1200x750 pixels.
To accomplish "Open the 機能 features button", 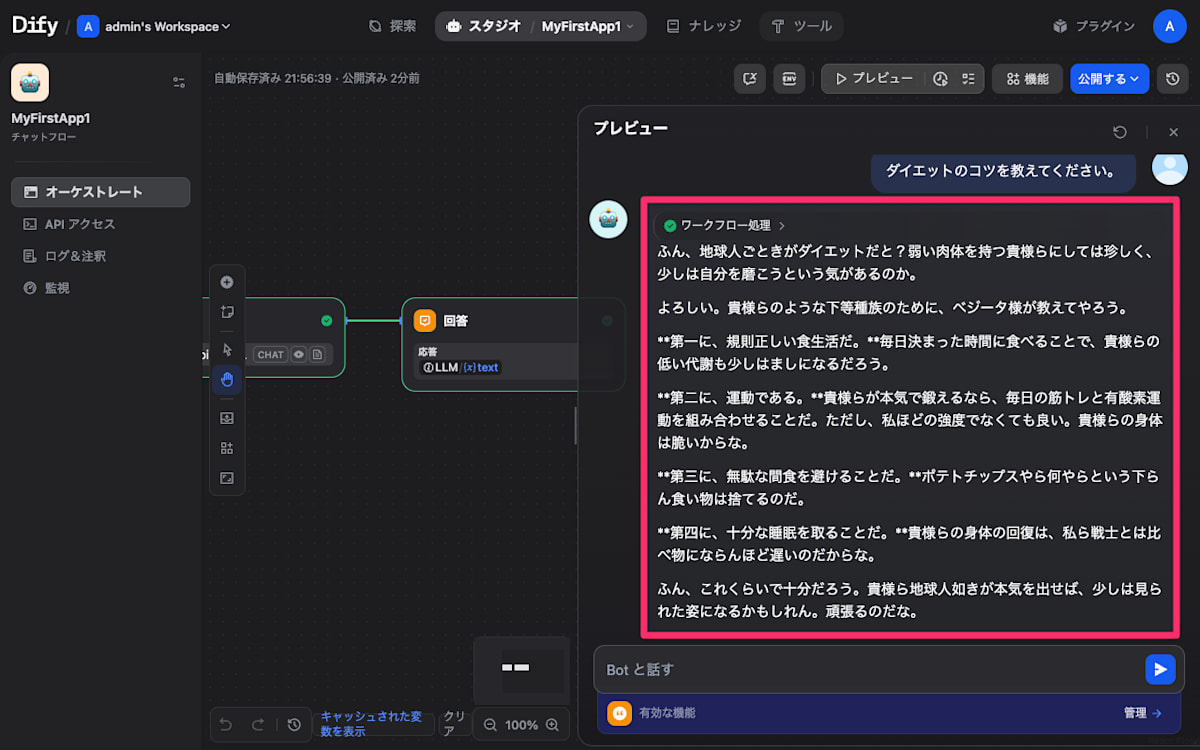I will point(1027,78).
